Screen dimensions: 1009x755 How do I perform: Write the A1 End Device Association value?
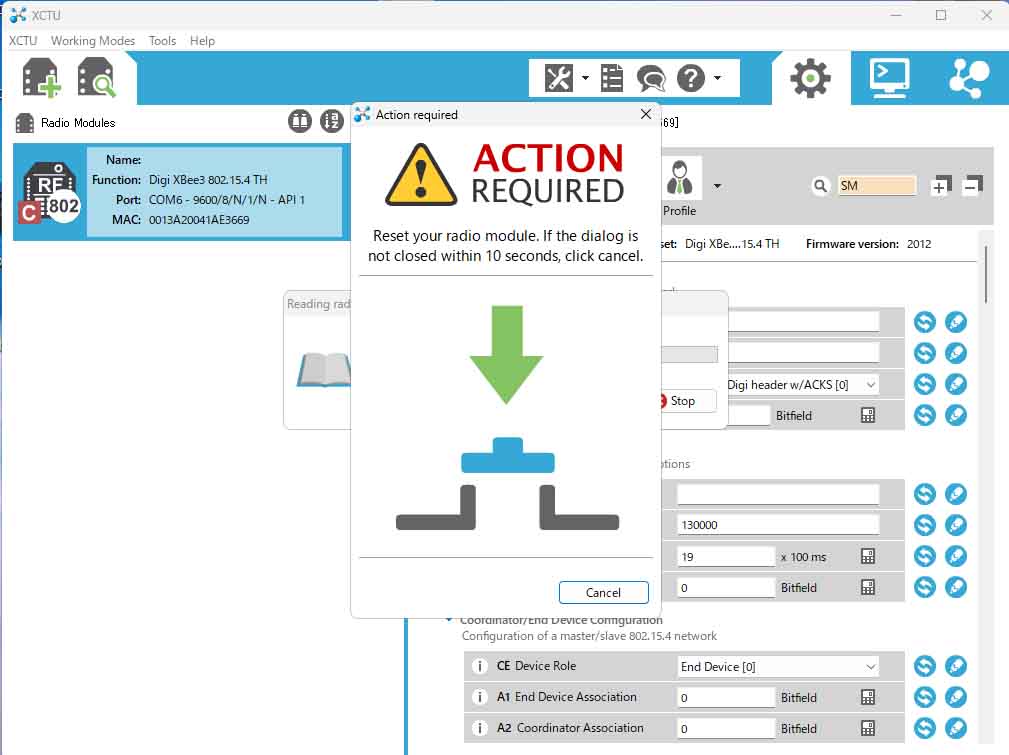pos(956,697)
